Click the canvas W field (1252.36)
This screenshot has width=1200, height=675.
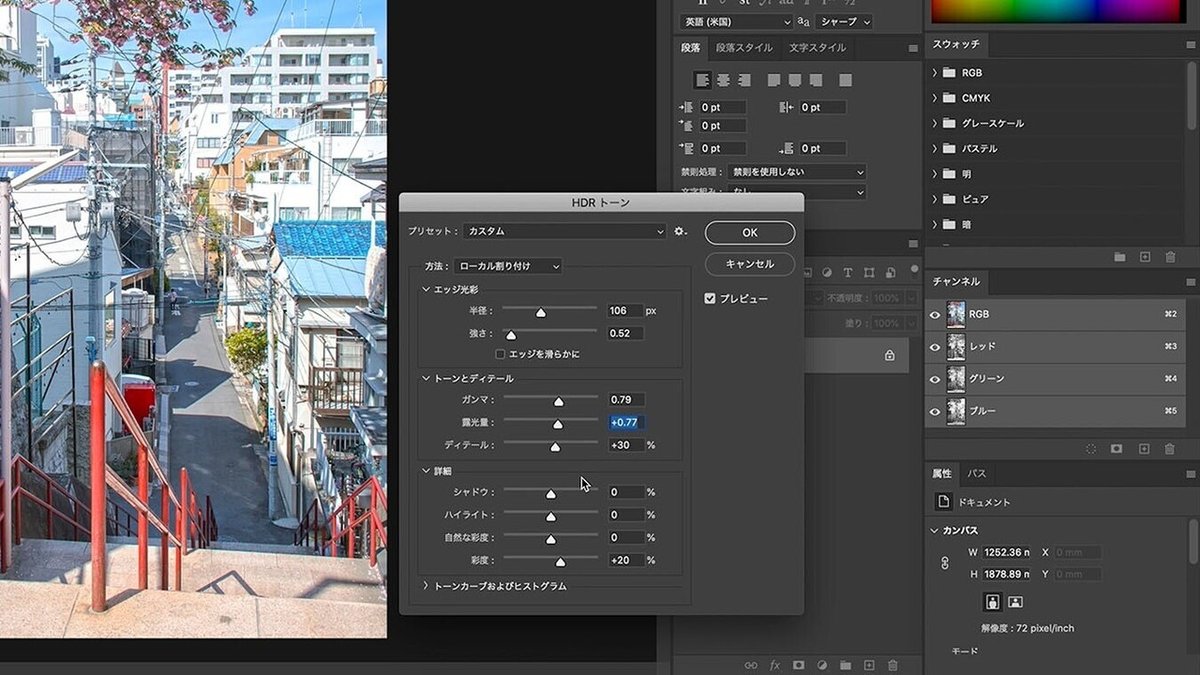1006,552
